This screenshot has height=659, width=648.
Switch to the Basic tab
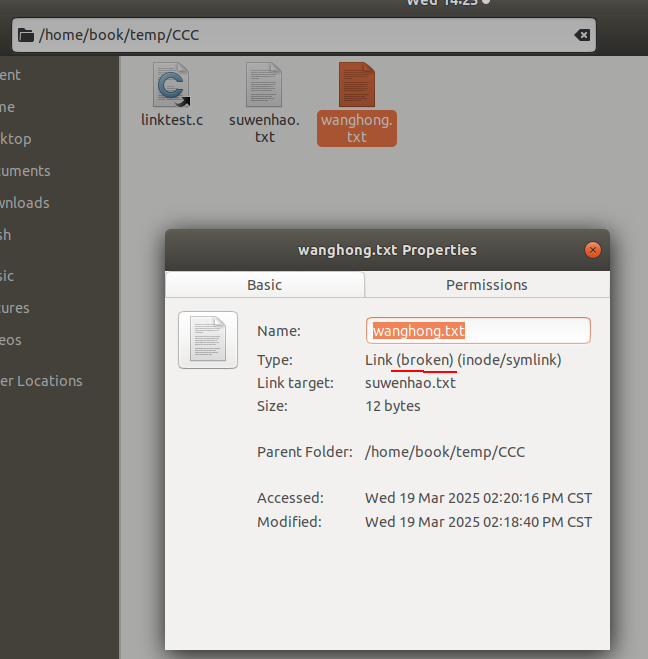pyautogui.click(x=265, y=285)
